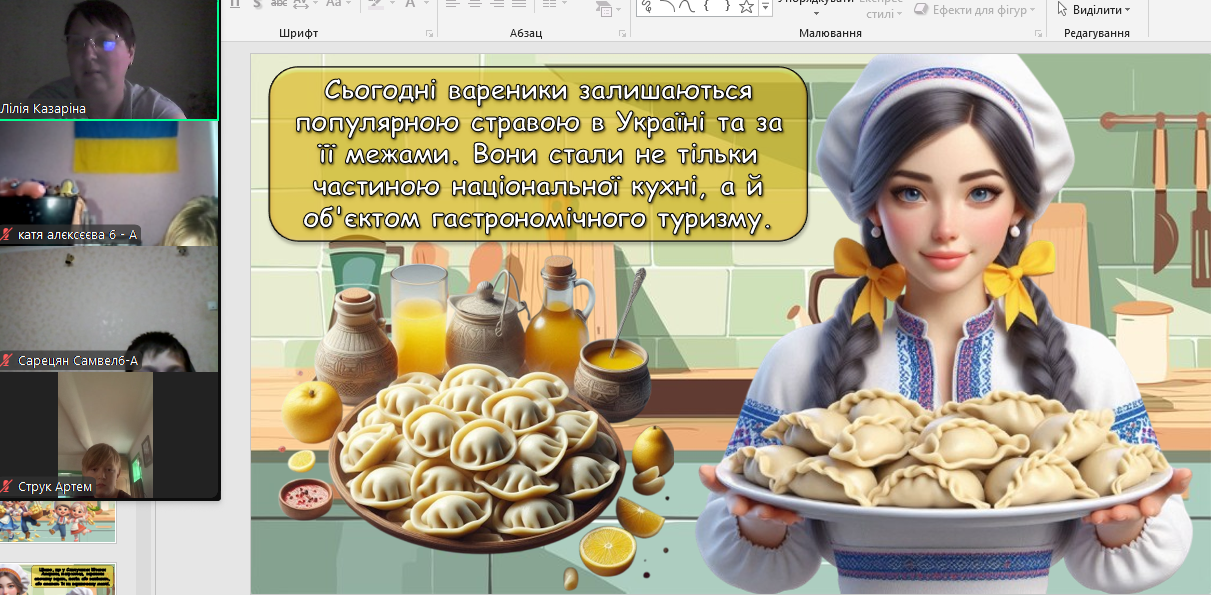This screenshot has width=1211, height=595.
Task: Open Change Case Aa menu
Action: pyautogui.click(x=333, y=4)
